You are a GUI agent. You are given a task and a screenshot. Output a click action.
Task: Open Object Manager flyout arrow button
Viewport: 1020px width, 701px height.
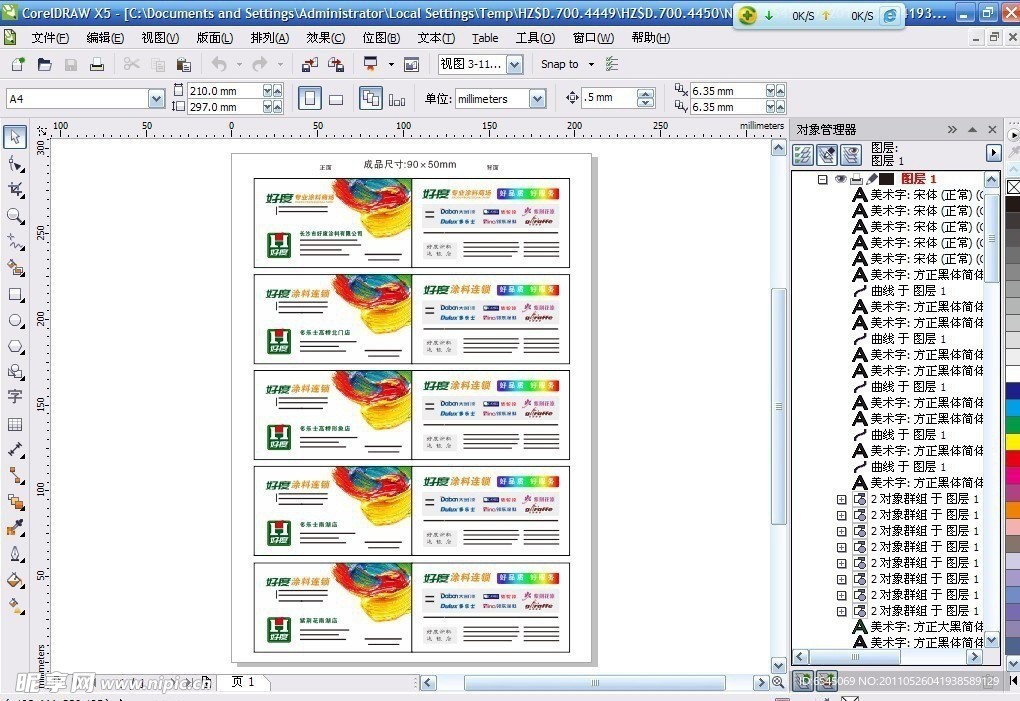click(x=993, y=153)
